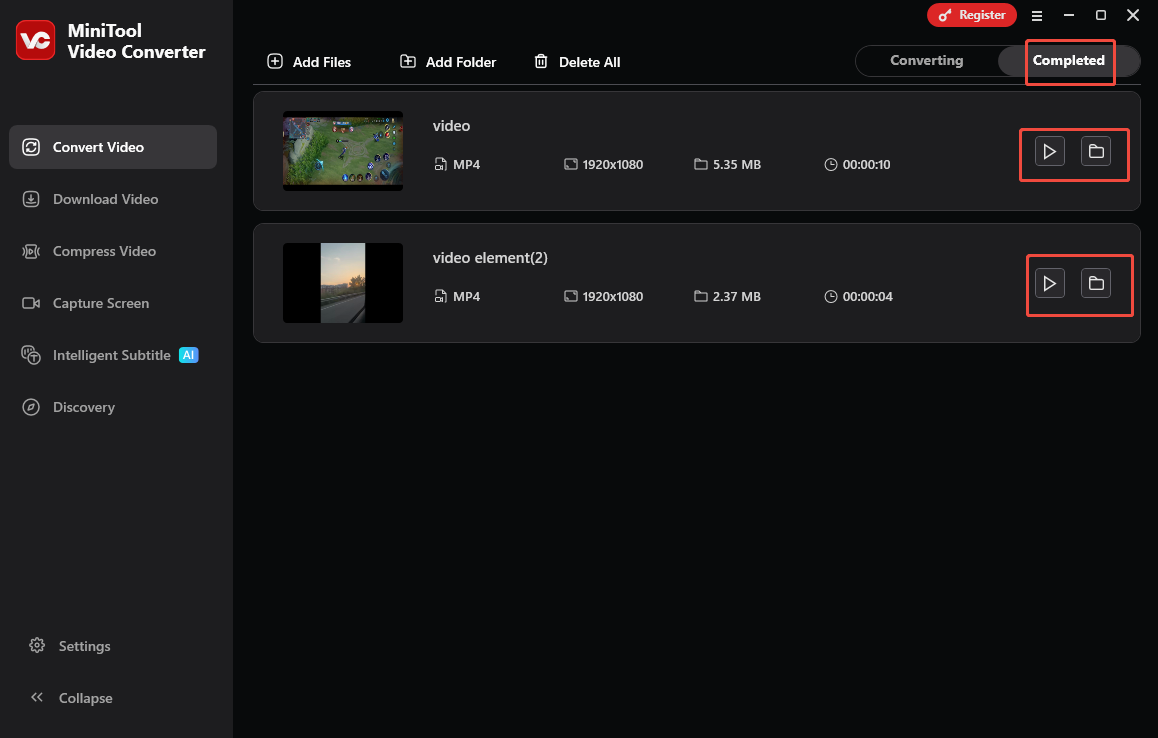Click the MP4 format icon in video element(2) row

440,296
